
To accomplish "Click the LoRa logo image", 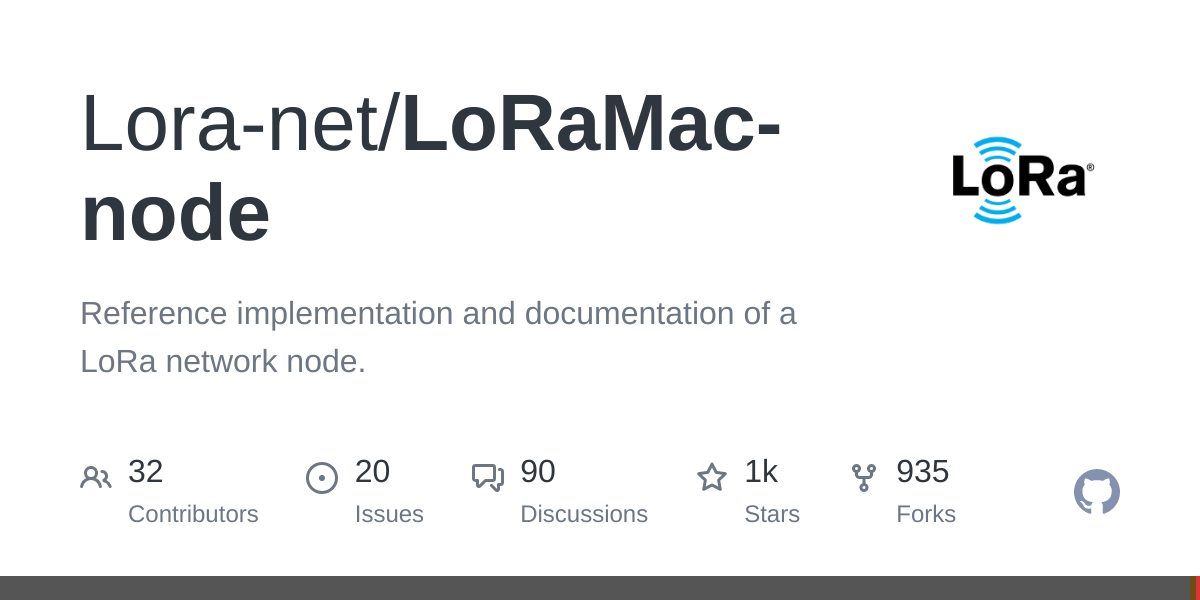I will [x=1022, y=180].
